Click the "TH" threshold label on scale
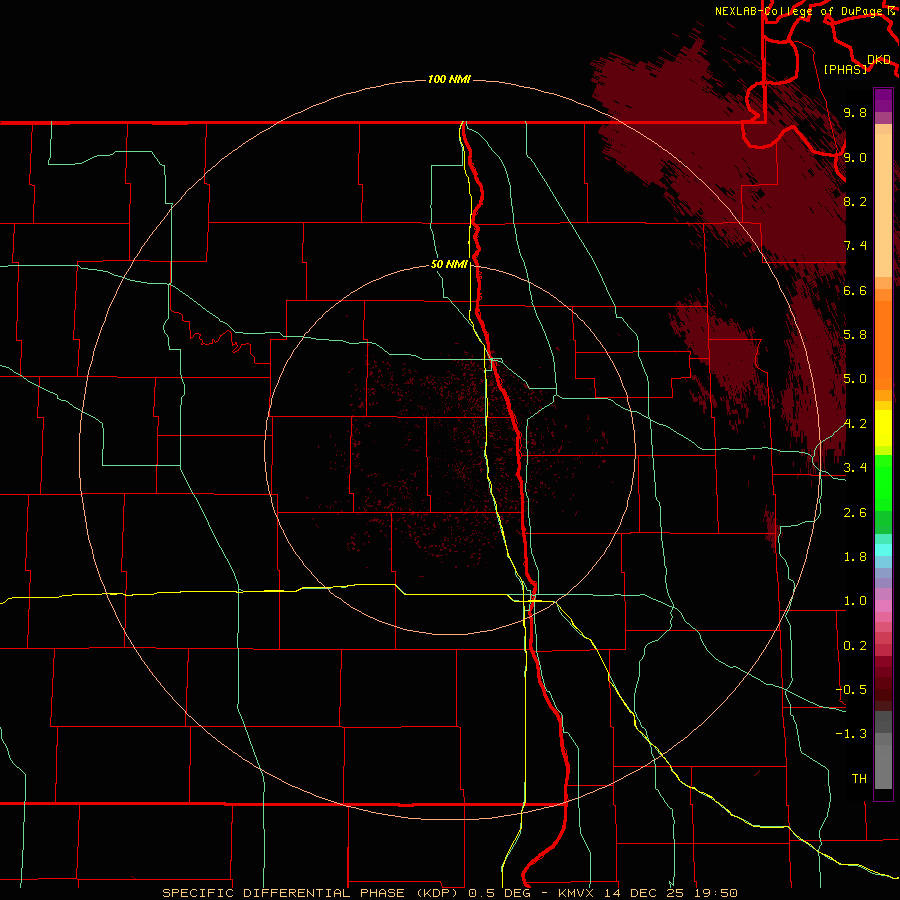This screenshot has height=900, width=900. click(859, 779)
